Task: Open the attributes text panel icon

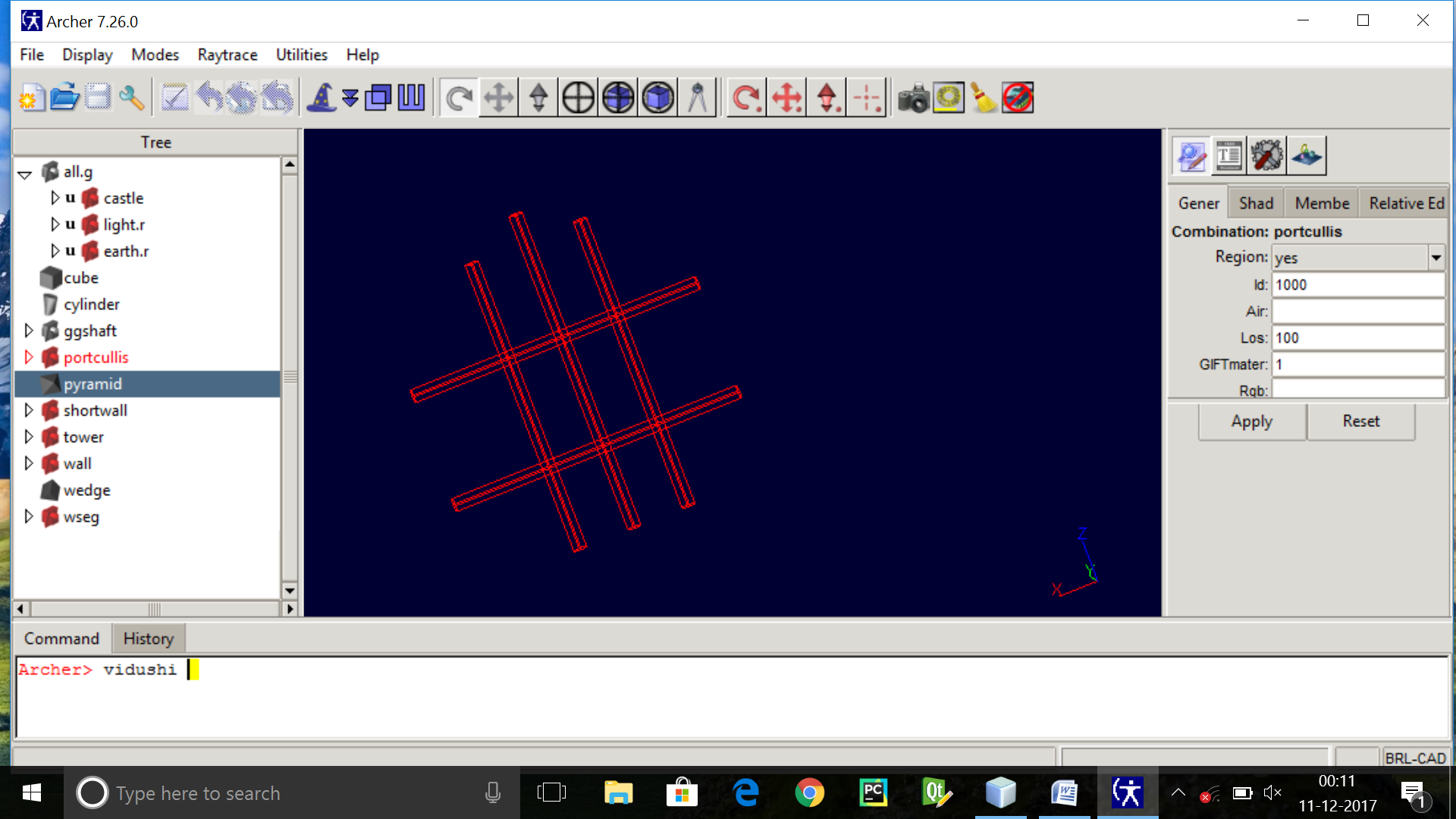Action: pos(1228,155)
